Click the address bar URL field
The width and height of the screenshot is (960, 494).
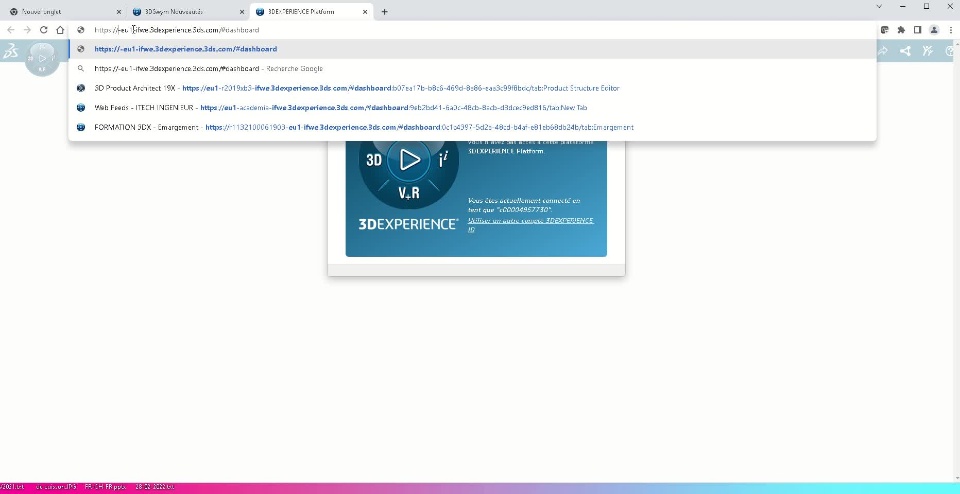(x=471, y=29)
